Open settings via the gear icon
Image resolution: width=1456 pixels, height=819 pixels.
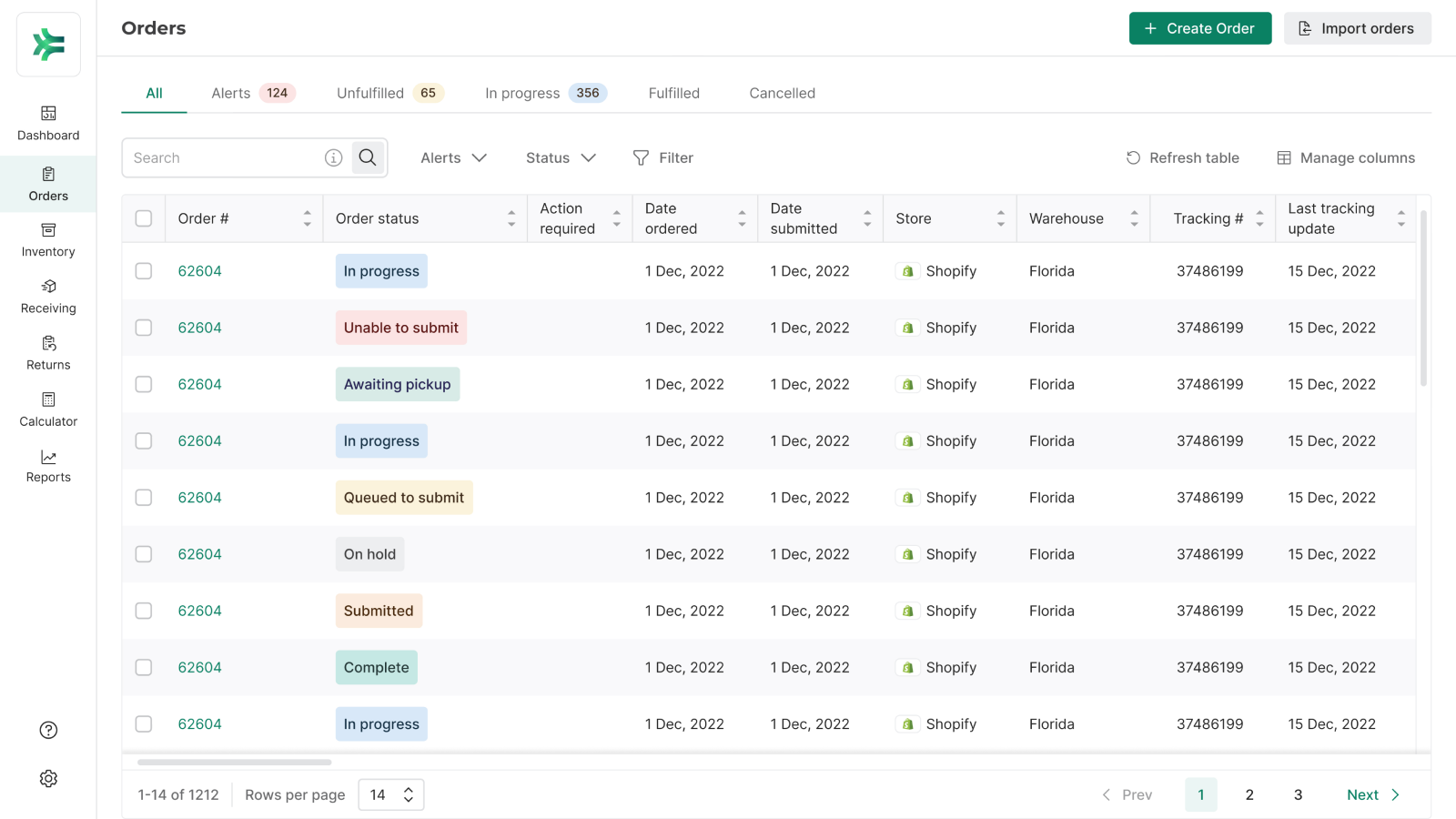(48, 779)
